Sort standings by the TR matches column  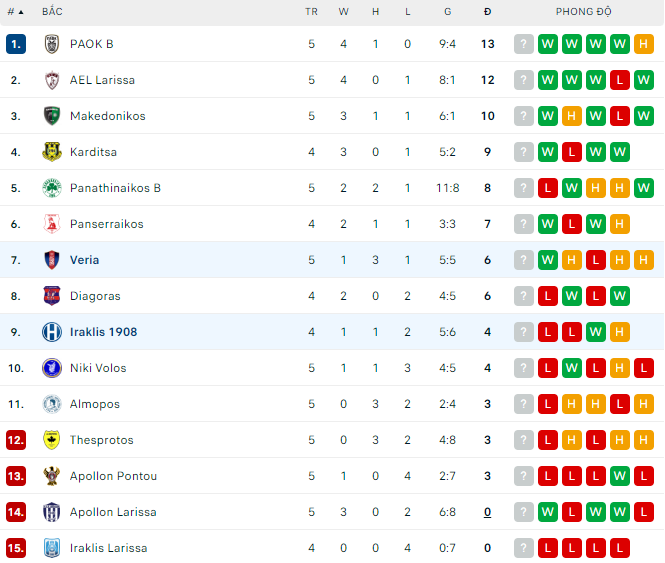(x=311, y=12)
